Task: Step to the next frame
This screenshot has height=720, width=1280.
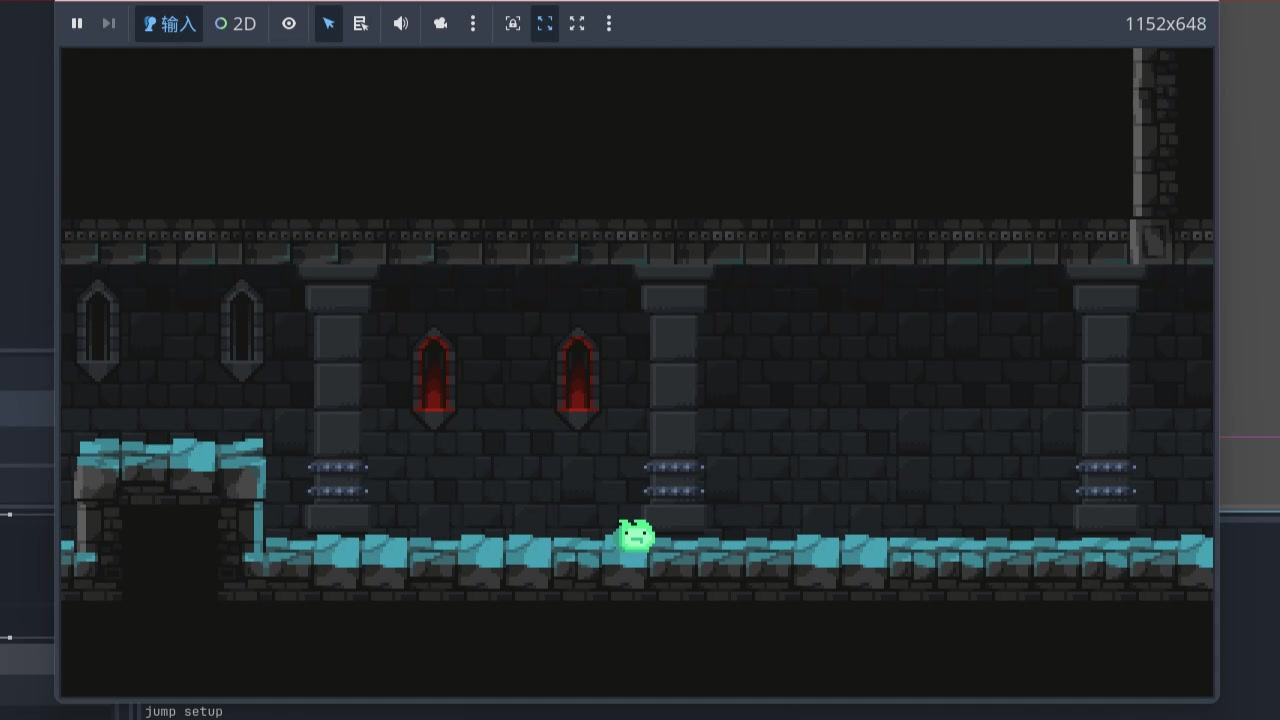Action: pyautogui.click(x=109, y=24)
